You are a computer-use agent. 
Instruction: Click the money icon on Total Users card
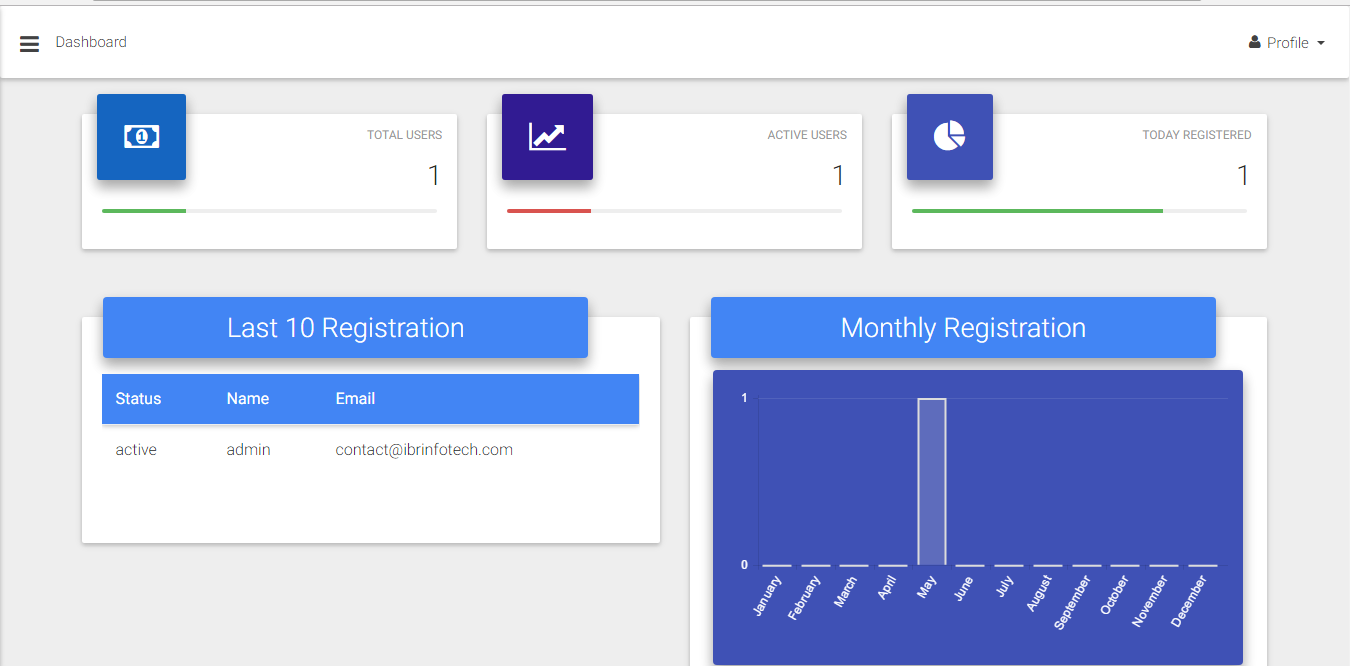(x=141, y=136)
